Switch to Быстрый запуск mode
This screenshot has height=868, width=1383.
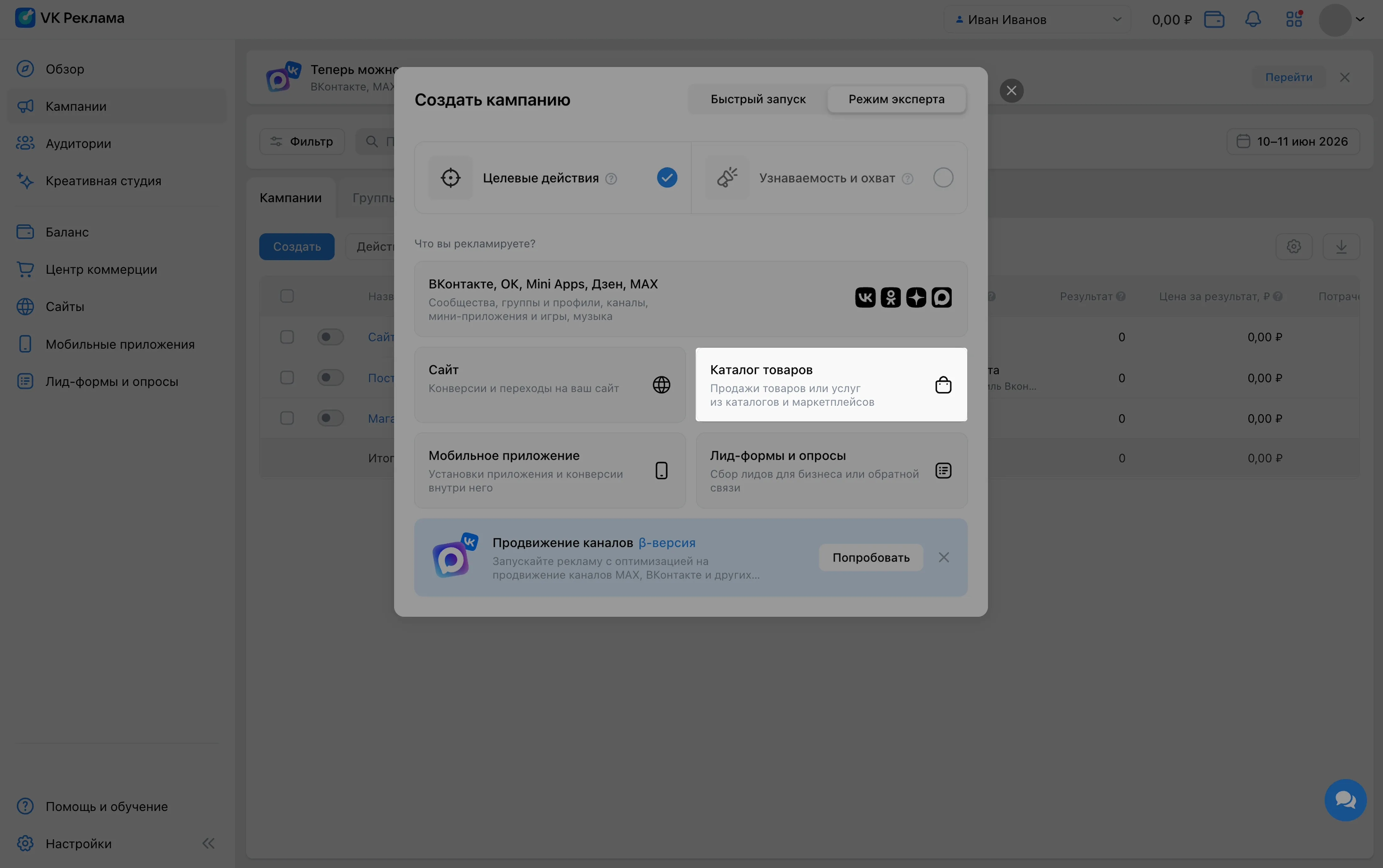(x=758, y=99)
